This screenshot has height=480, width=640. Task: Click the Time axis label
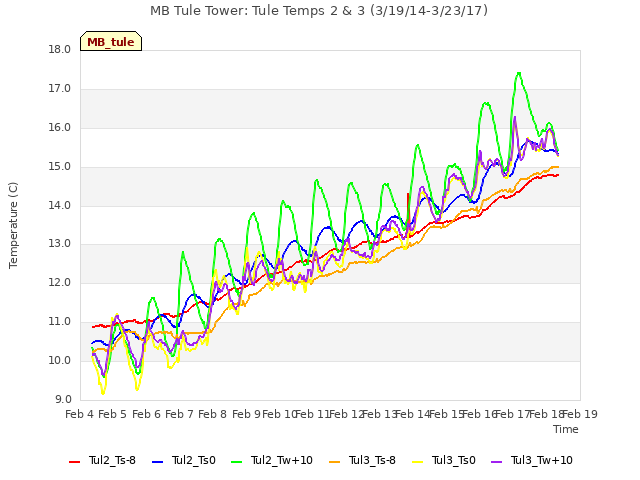(566, 429)
